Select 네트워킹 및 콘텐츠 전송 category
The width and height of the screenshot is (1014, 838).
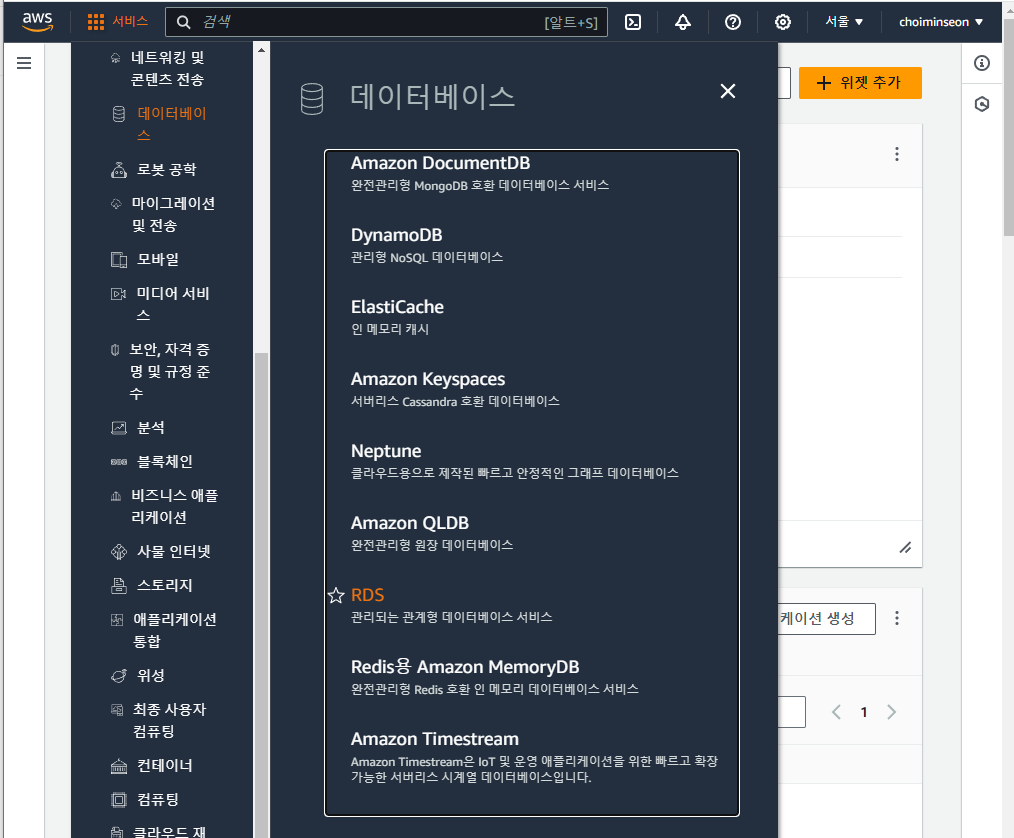pyautogui.click(x=167, y=69)
